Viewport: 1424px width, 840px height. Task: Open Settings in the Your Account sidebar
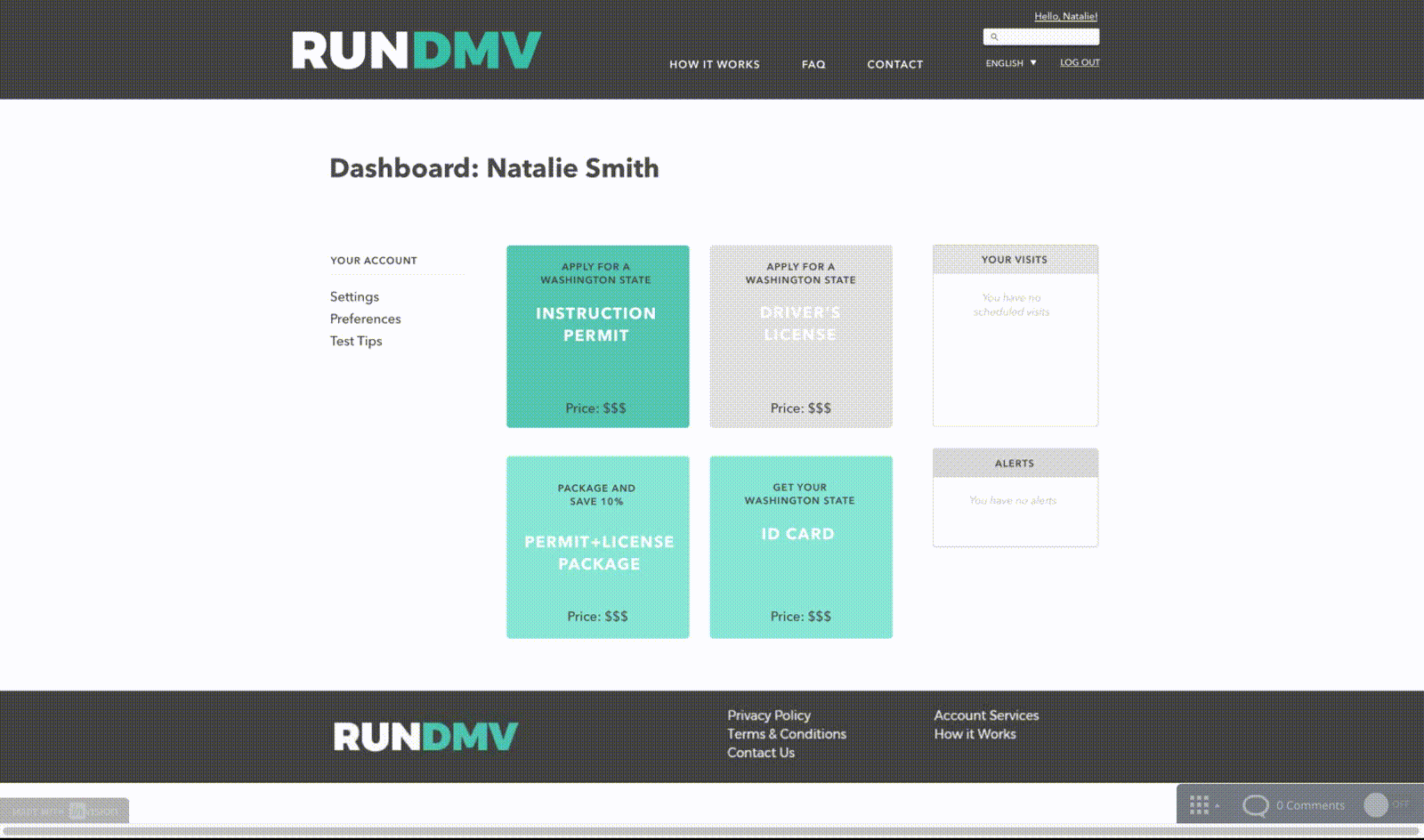pos(354,296)
